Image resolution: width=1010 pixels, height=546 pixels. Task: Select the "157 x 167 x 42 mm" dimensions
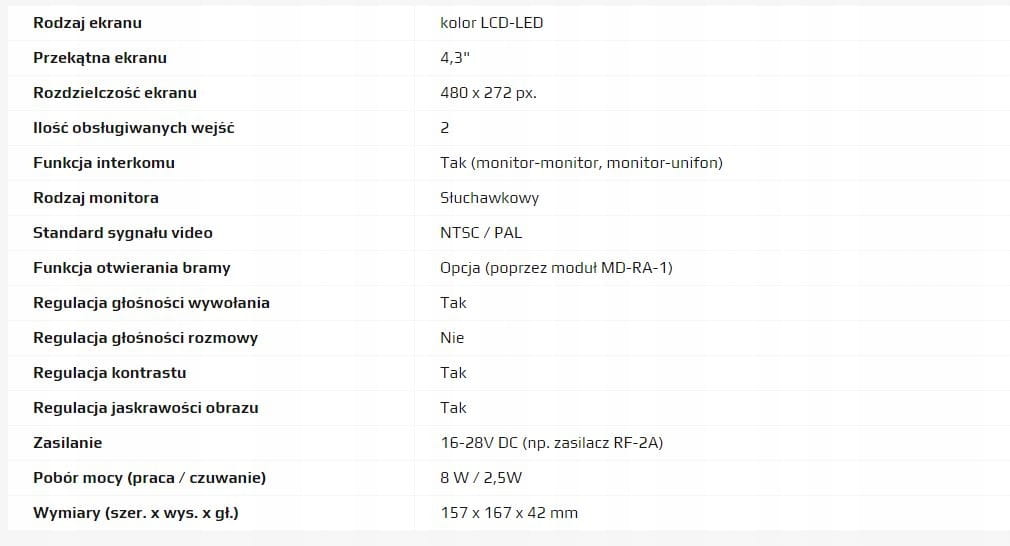509,513
